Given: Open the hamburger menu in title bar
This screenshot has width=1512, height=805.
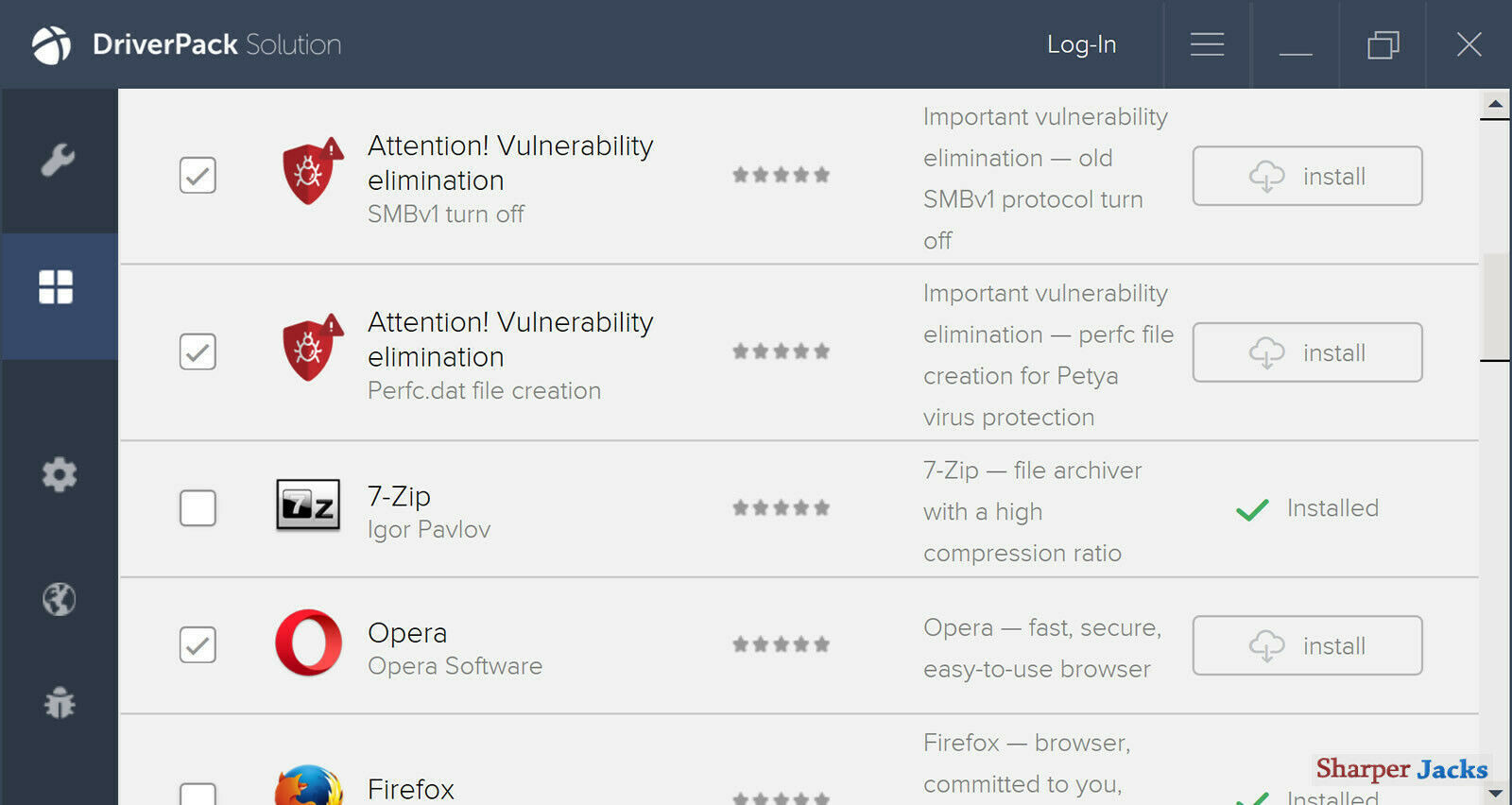Looking at the screenshot, I should coord(1207,44).
